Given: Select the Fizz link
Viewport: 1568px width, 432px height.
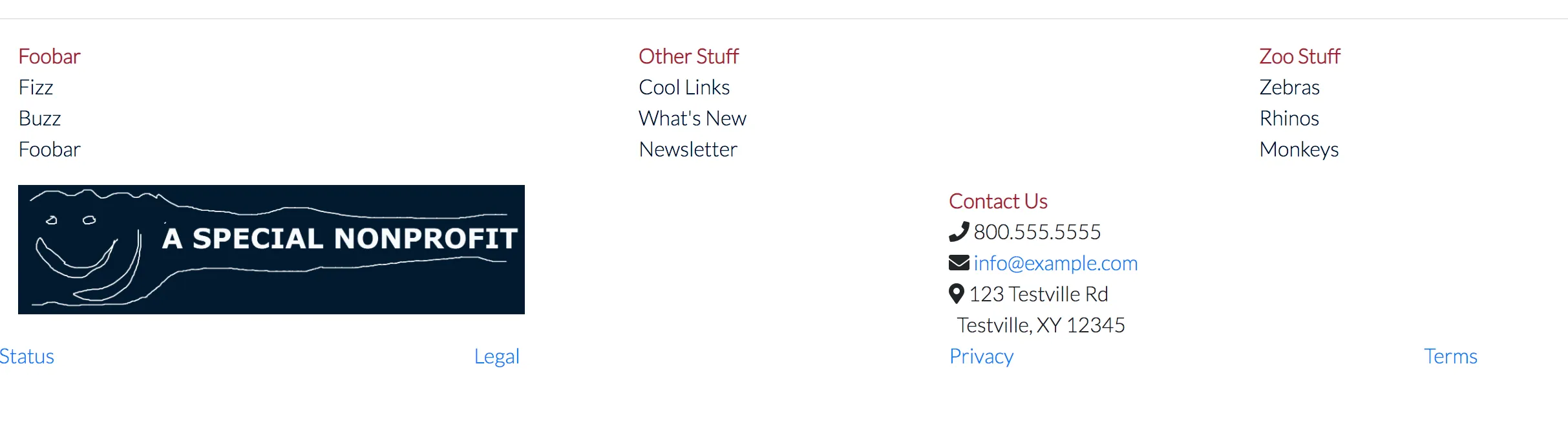Looking at the screenshot, I should point(36,87).
